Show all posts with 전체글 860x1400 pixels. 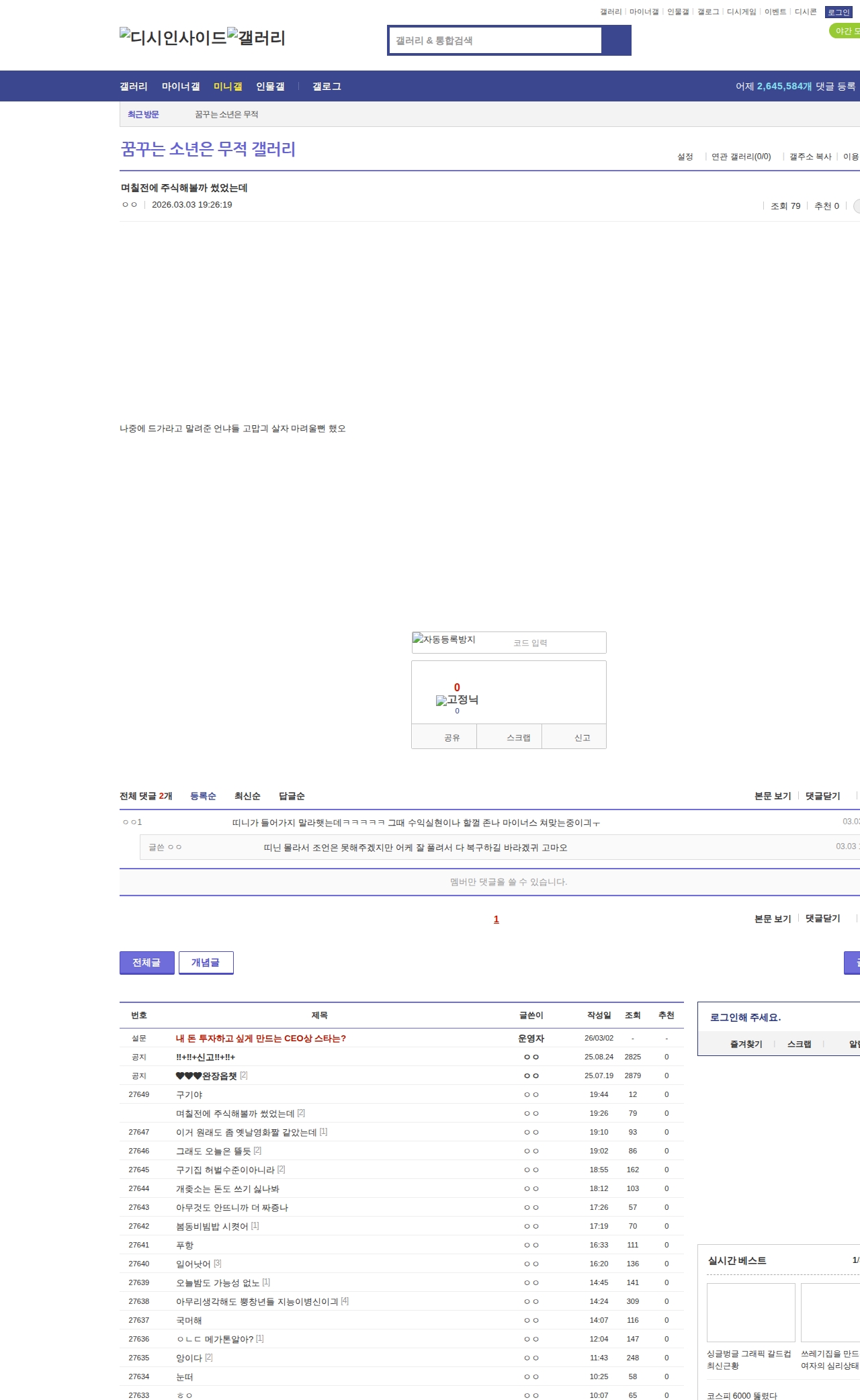point(146,962)
